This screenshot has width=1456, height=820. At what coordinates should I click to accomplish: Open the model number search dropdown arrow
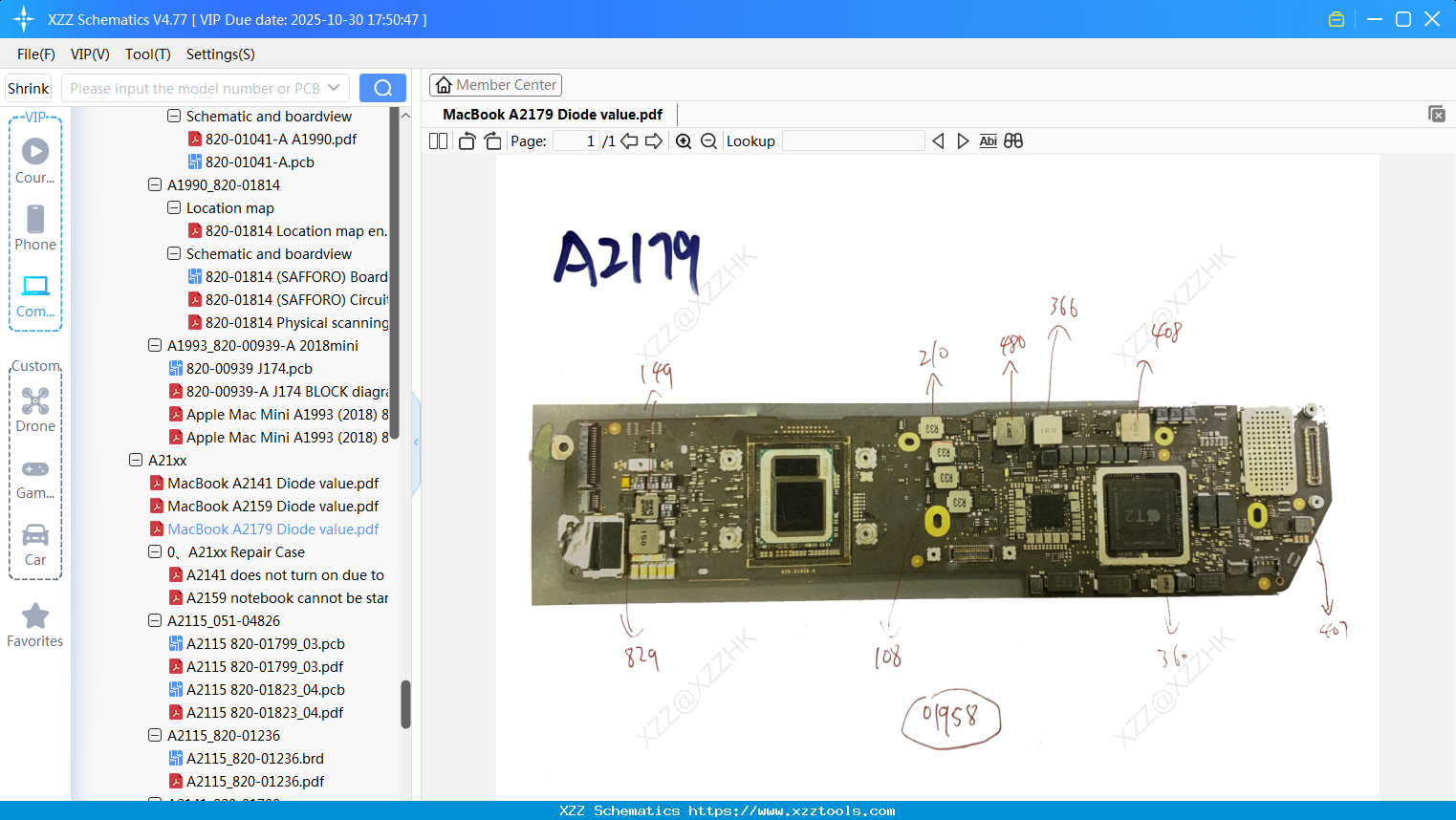(x=334, y=88)
